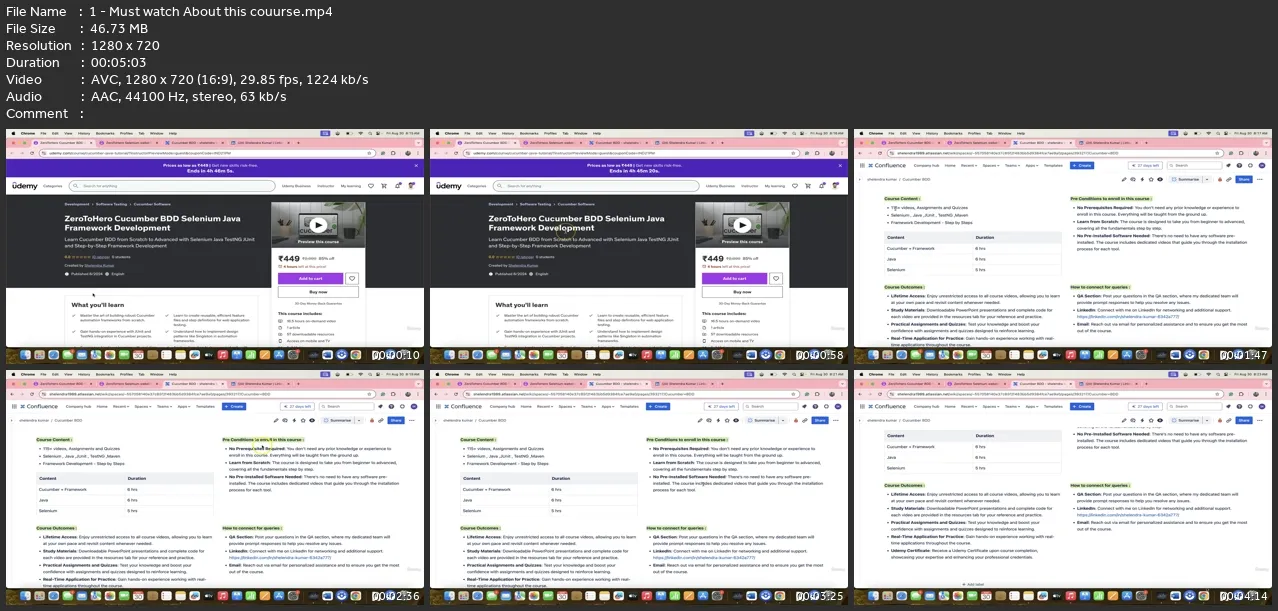The image size is (1278, 611).
Task: Select Cucumber + Framework cell in 0:01:47 frame
Action: coord(929,248)
